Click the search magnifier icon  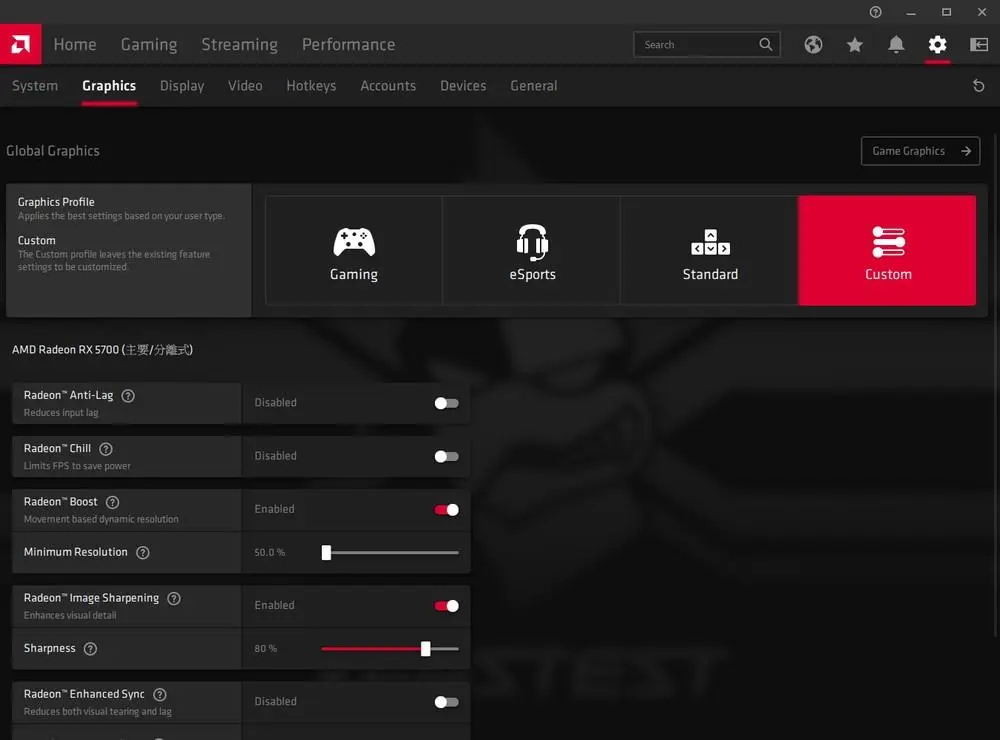(x=766, y=44)
